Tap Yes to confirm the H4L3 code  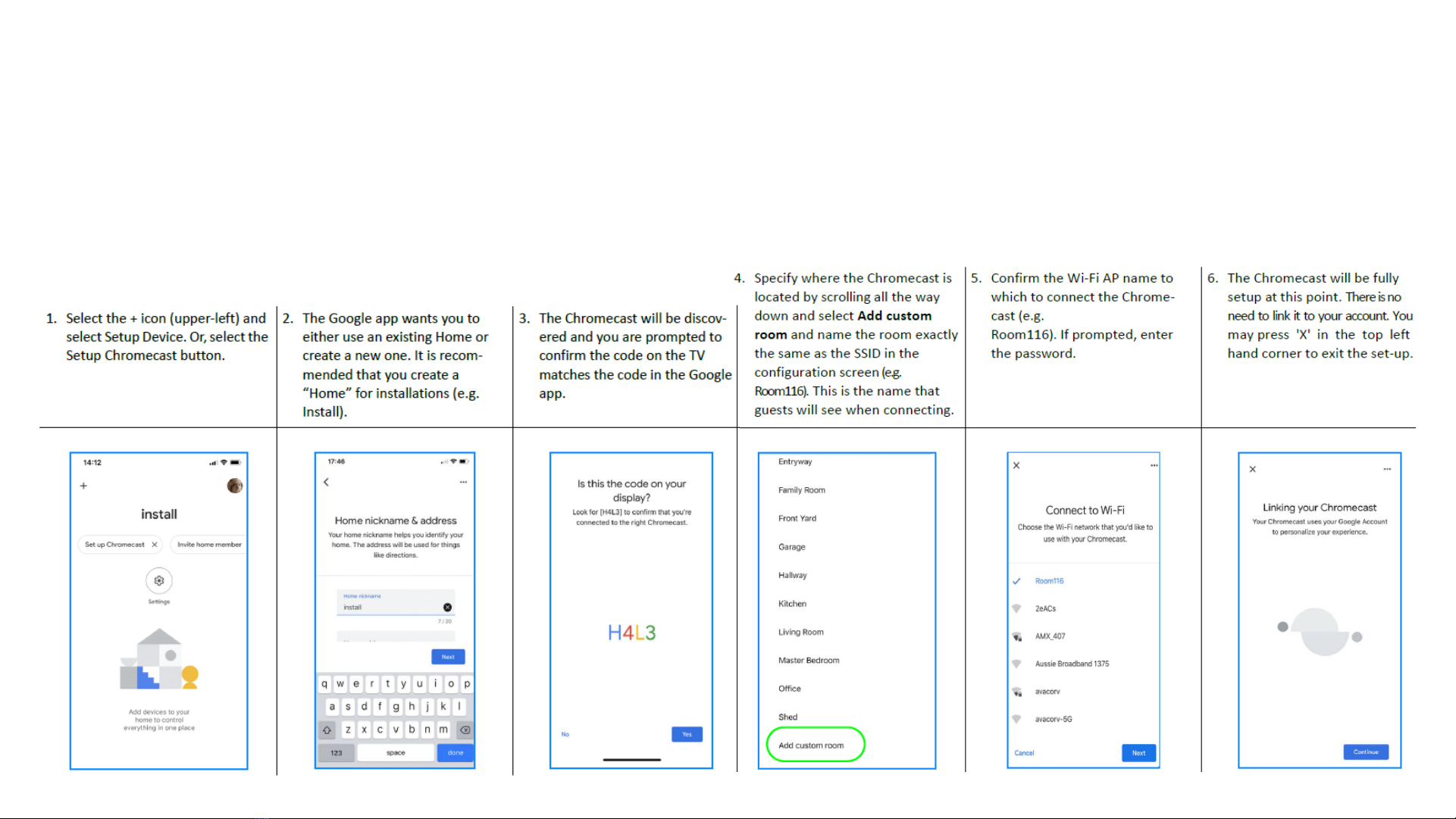tap(687, 734)
